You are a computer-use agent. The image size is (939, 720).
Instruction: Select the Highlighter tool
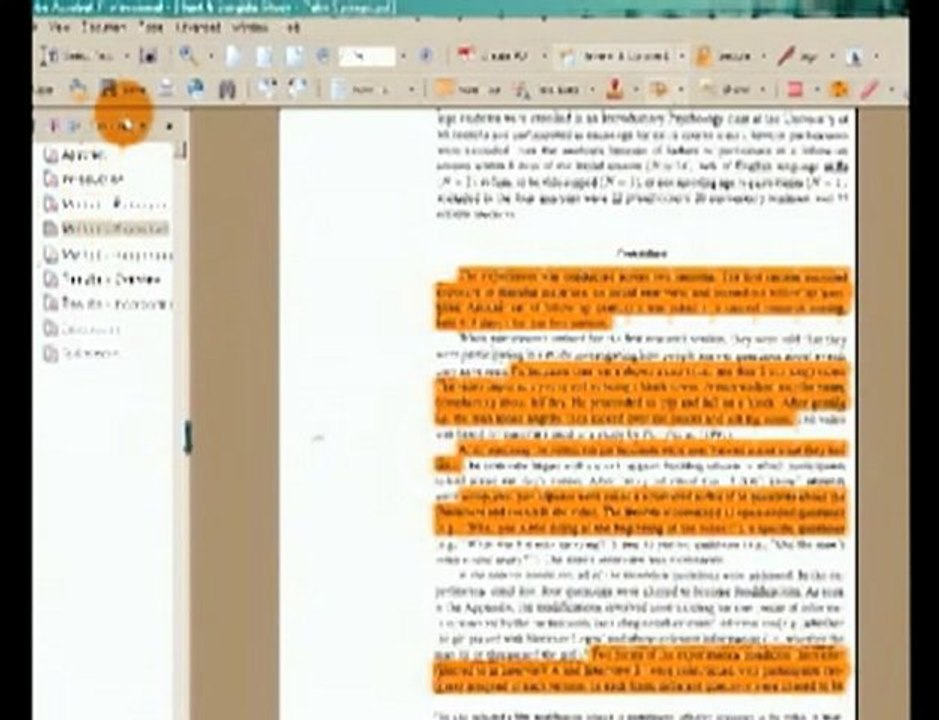pos(659,89)
